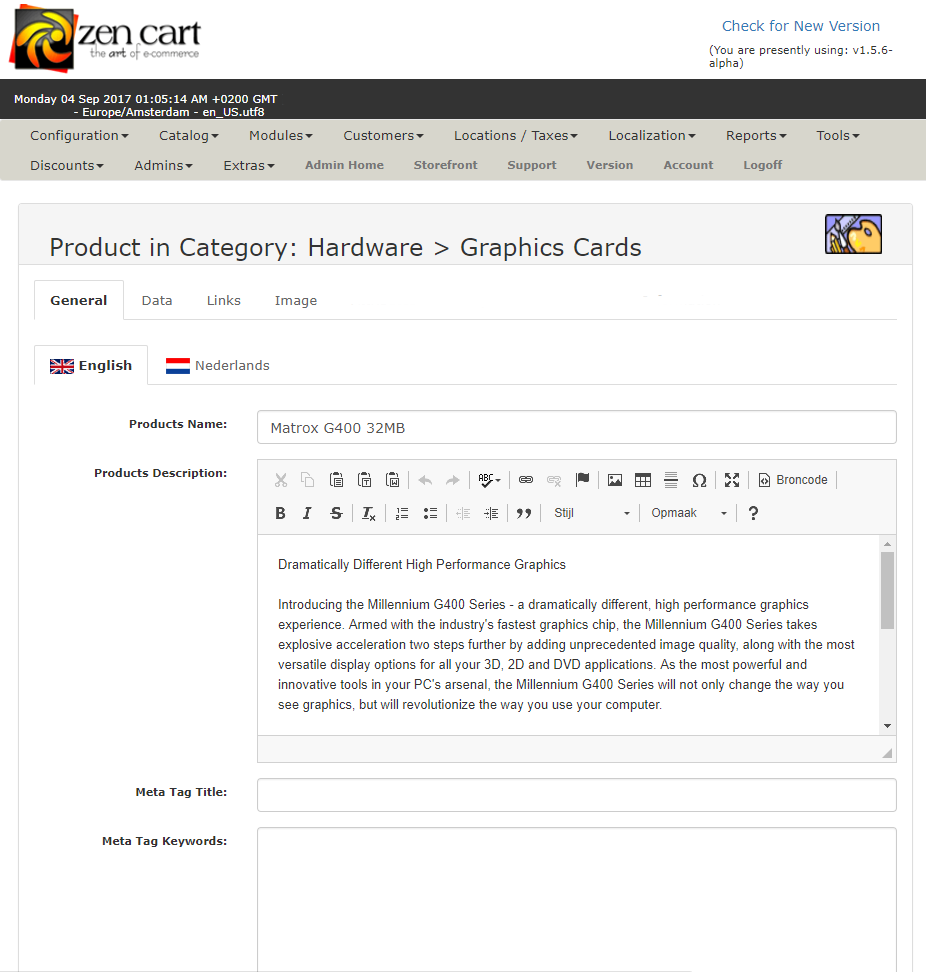926x972 pixels.
Task: Expand the Catalog menu
Action: (x=188, y=135)
